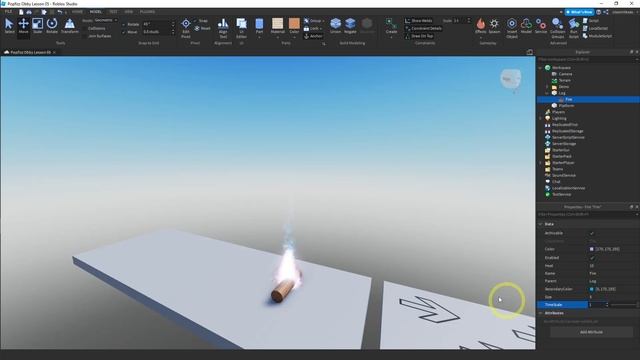Click the What's New button
Viewport: 640px width, 360px height.
pyautogui.click(x=579, y=12)
